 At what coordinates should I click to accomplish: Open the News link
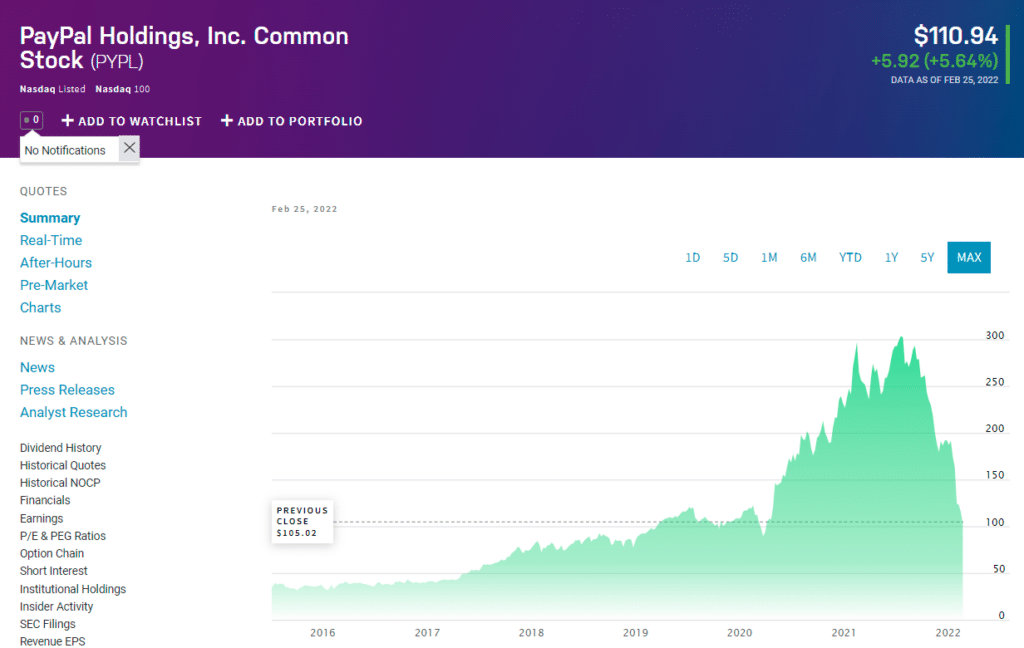click(37, 368)
